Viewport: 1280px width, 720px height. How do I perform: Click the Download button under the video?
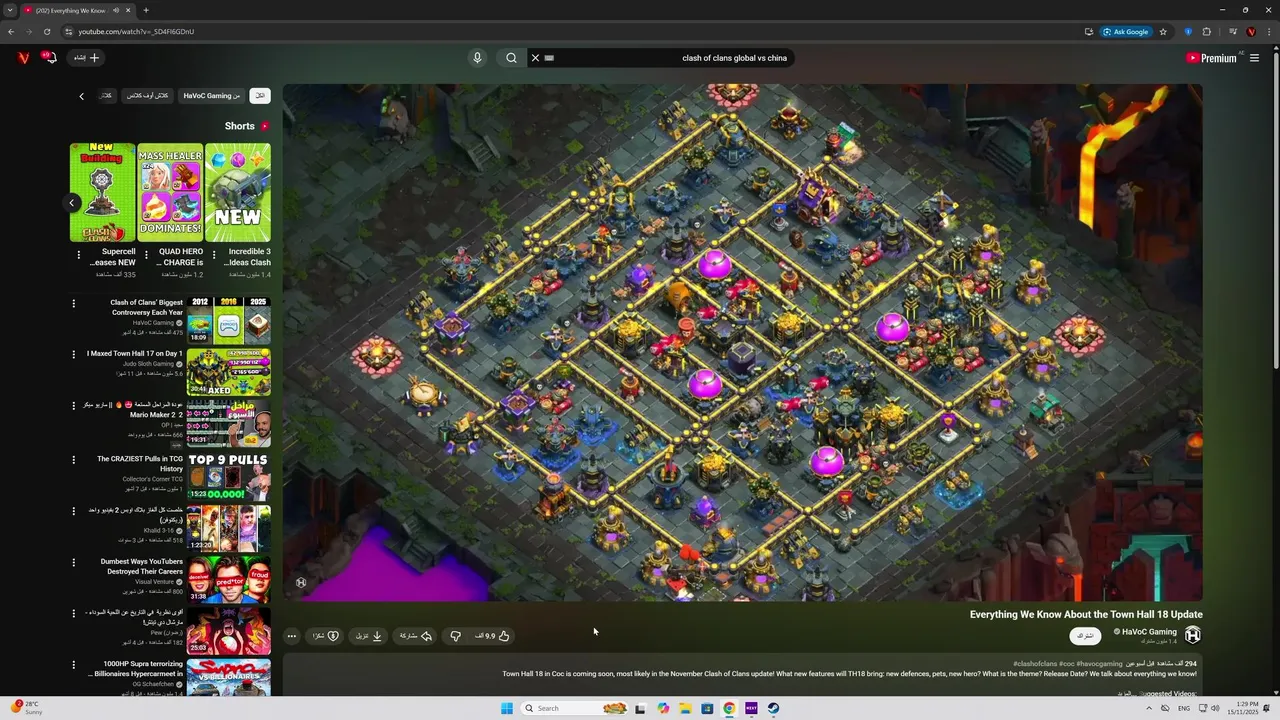coord(370,636)
